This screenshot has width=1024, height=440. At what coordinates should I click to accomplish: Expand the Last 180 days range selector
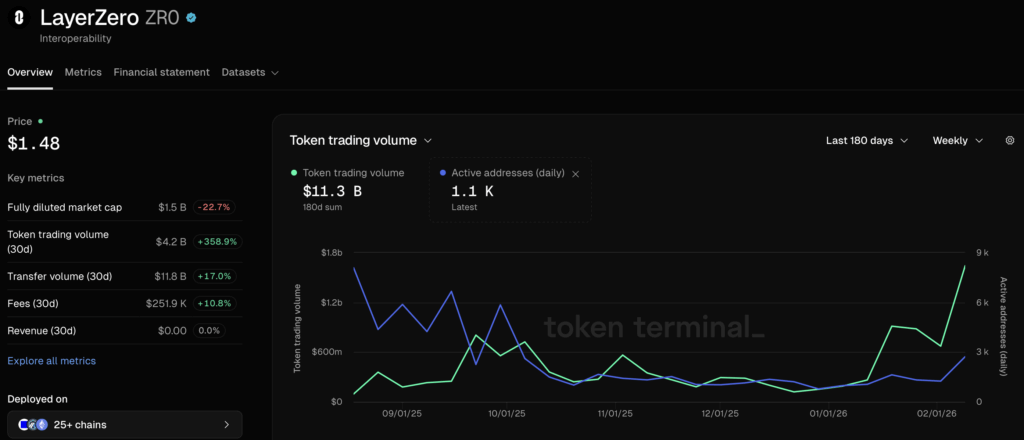coord(866,141)
